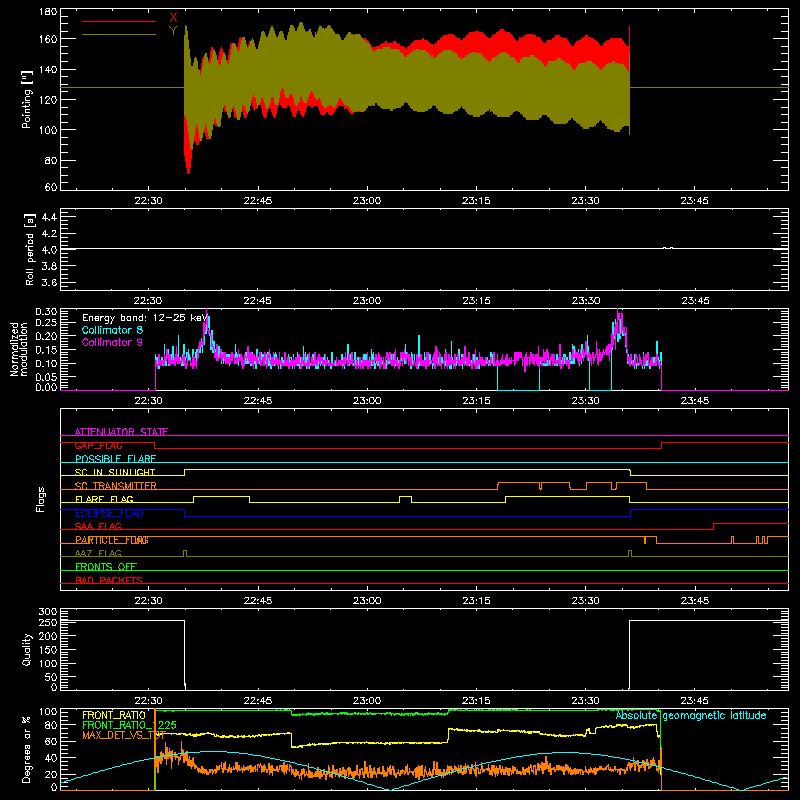The image size is (800, 800).
Task: Click the '250' Quality axis value
Action: 48,622
